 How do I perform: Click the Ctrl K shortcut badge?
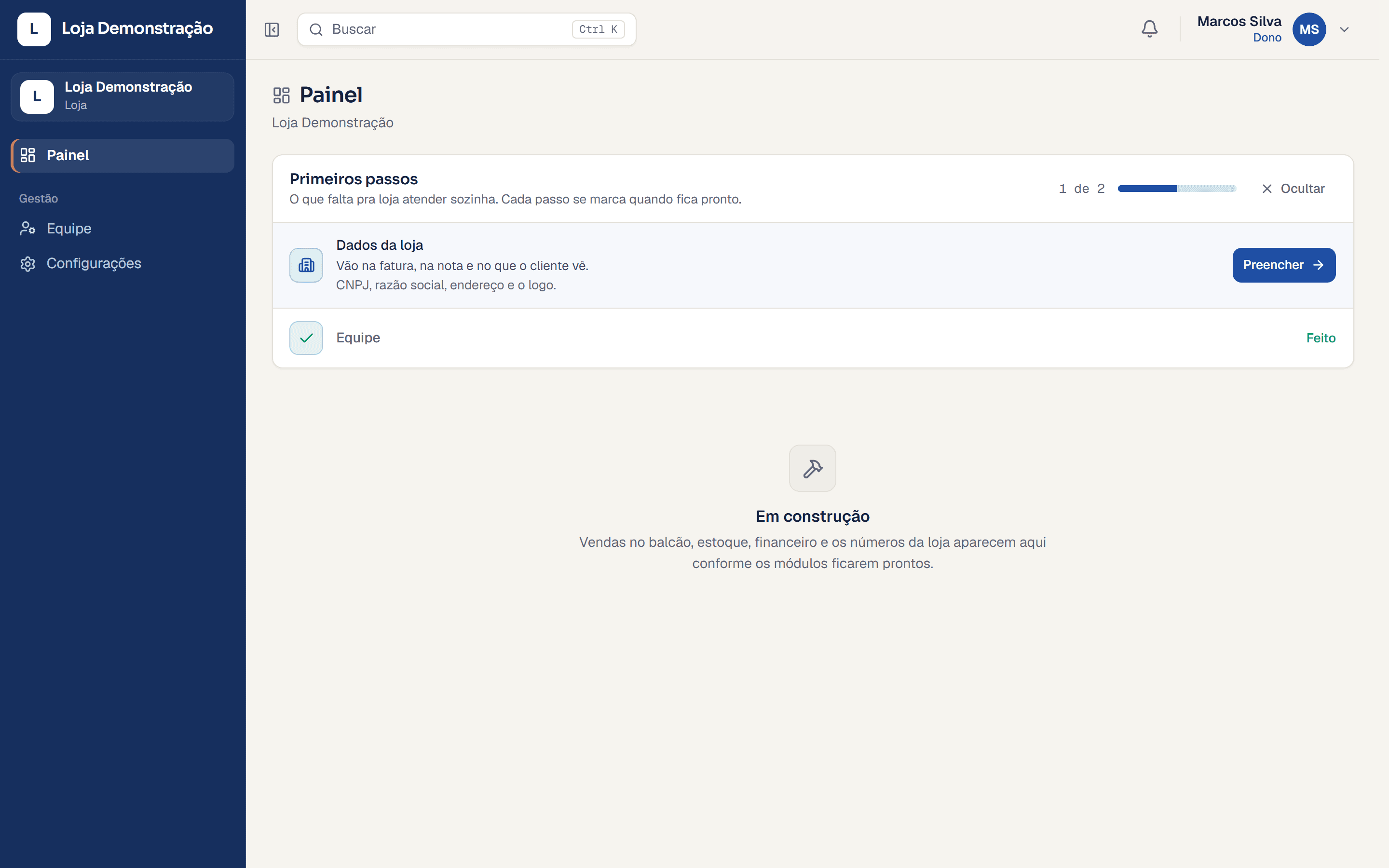click(598, 29)
